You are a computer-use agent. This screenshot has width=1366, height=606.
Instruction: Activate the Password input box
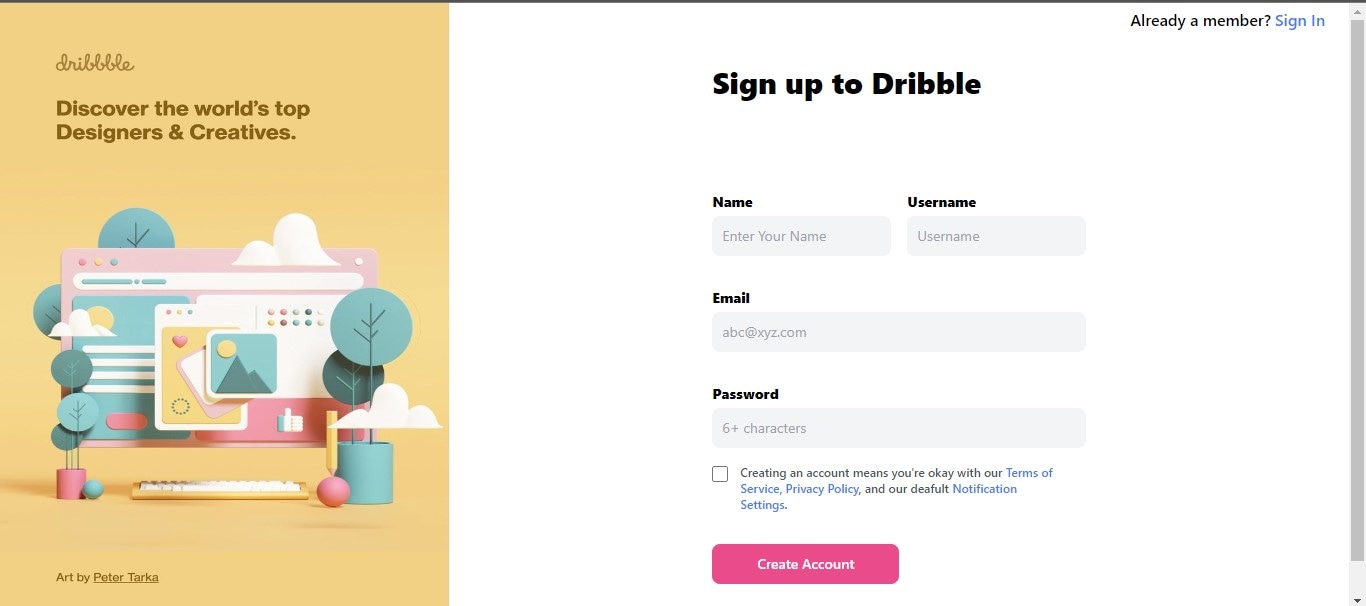click(899, 428)
